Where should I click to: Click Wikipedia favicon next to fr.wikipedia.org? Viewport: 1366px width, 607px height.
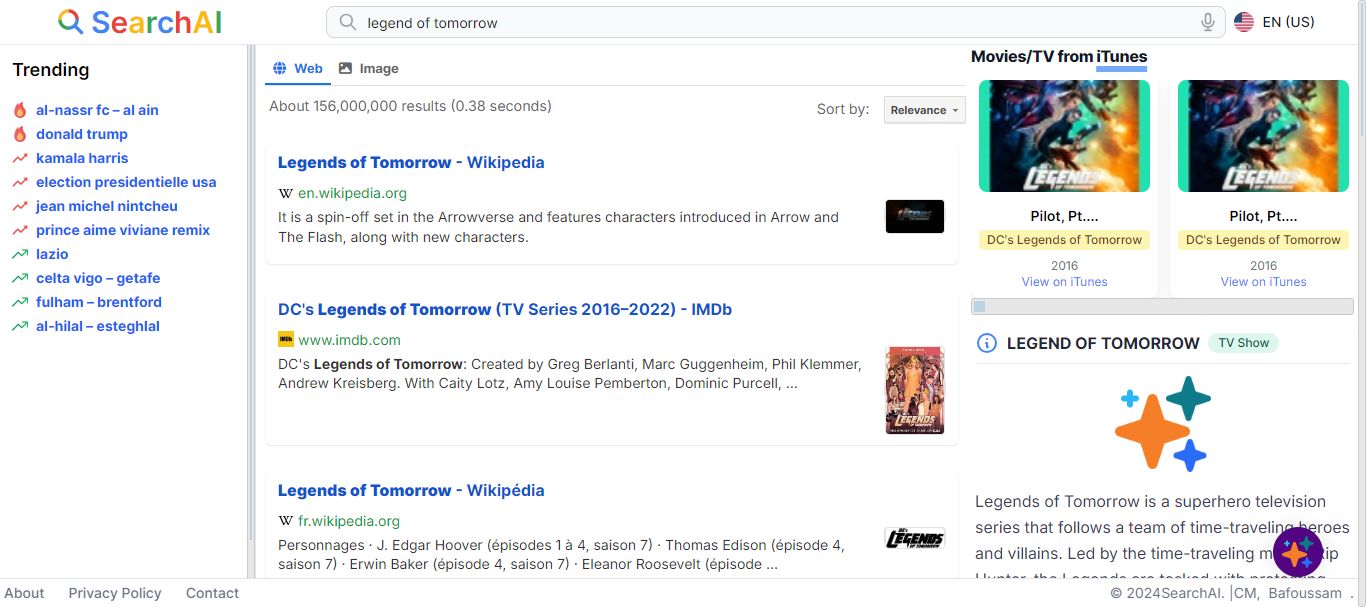pos(286,521)
